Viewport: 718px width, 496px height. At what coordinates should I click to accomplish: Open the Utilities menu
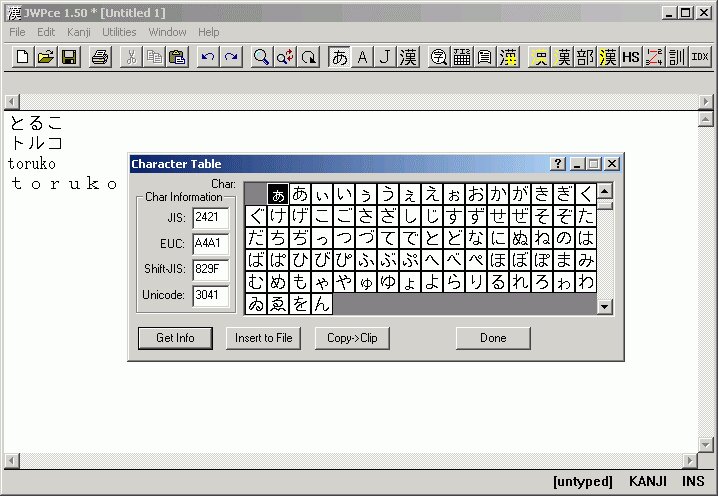pyautogui.click(x=119, y=32)
